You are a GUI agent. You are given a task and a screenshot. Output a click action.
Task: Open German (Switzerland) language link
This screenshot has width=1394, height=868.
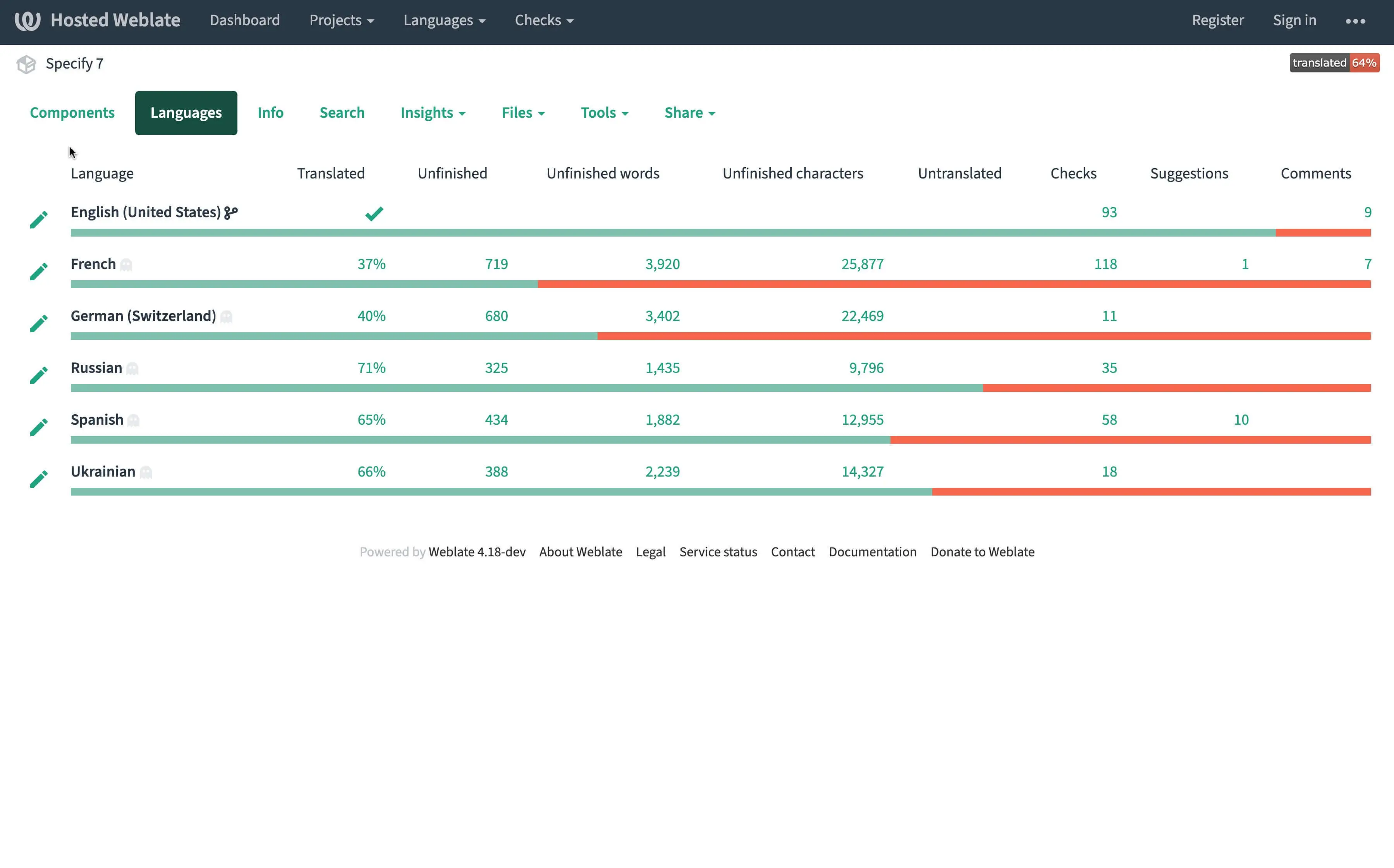click(x=143, y=316)
